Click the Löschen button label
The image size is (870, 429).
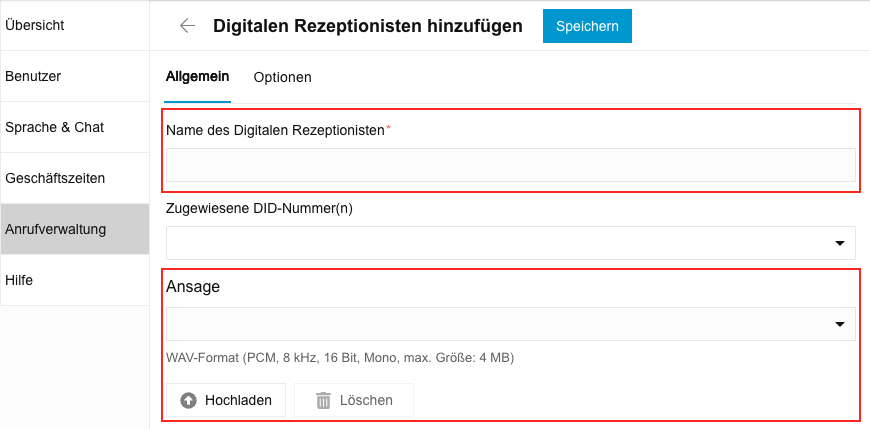(x=366, y=400)
